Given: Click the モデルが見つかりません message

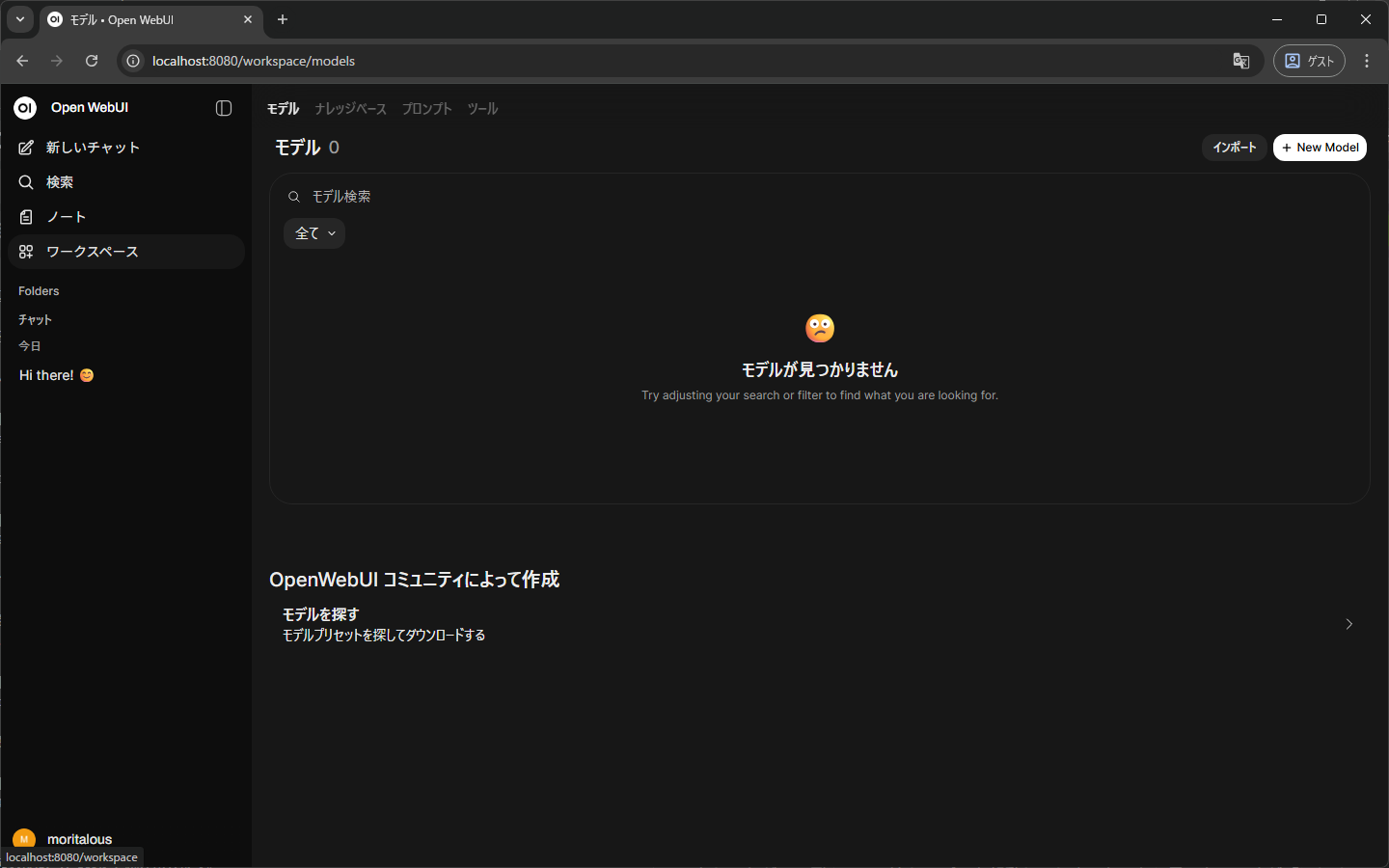Looking at the screenshot, I should coord(820,370).
